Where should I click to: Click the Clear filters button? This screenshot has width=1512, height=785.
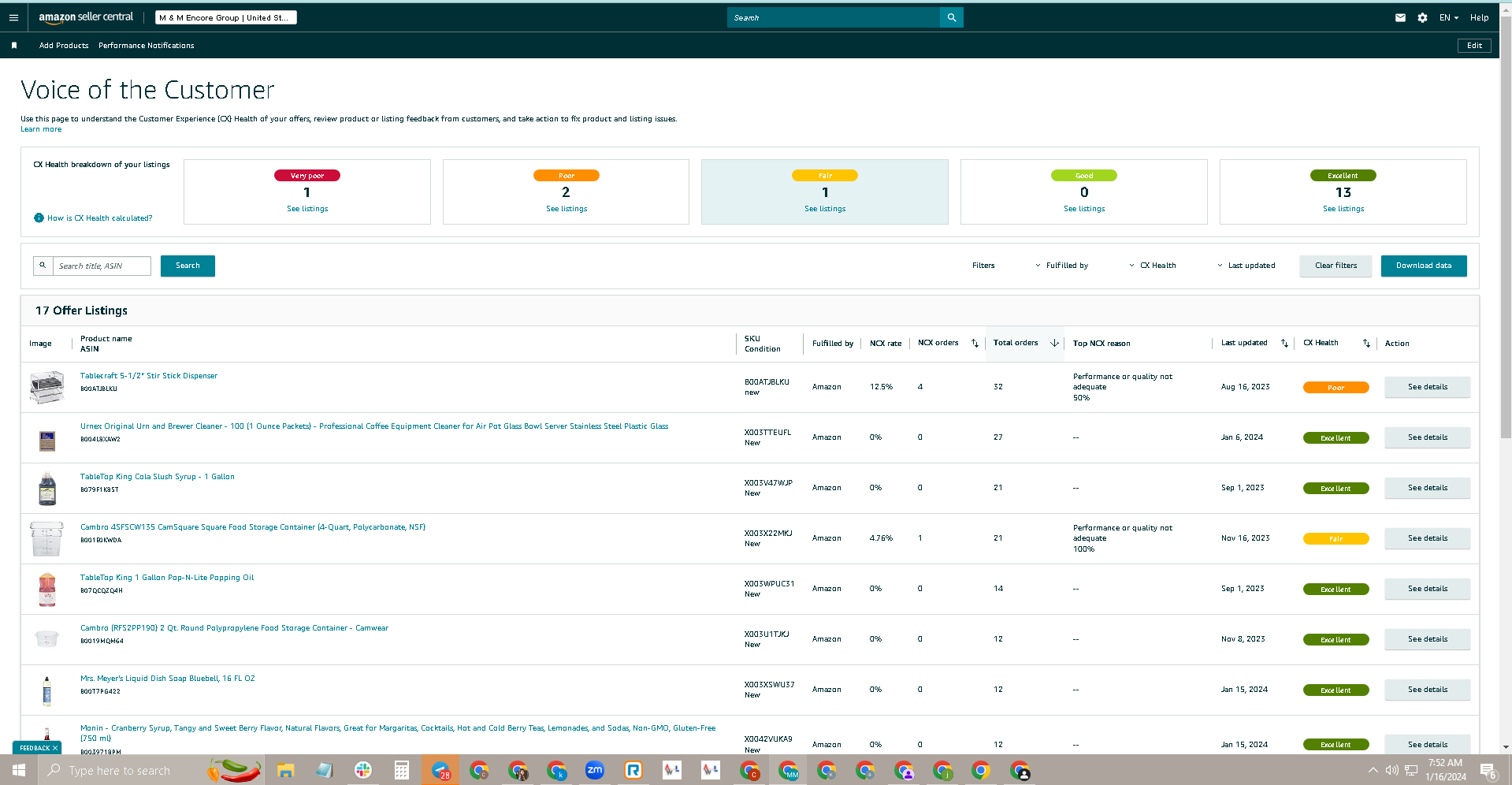coord(1336,266)
